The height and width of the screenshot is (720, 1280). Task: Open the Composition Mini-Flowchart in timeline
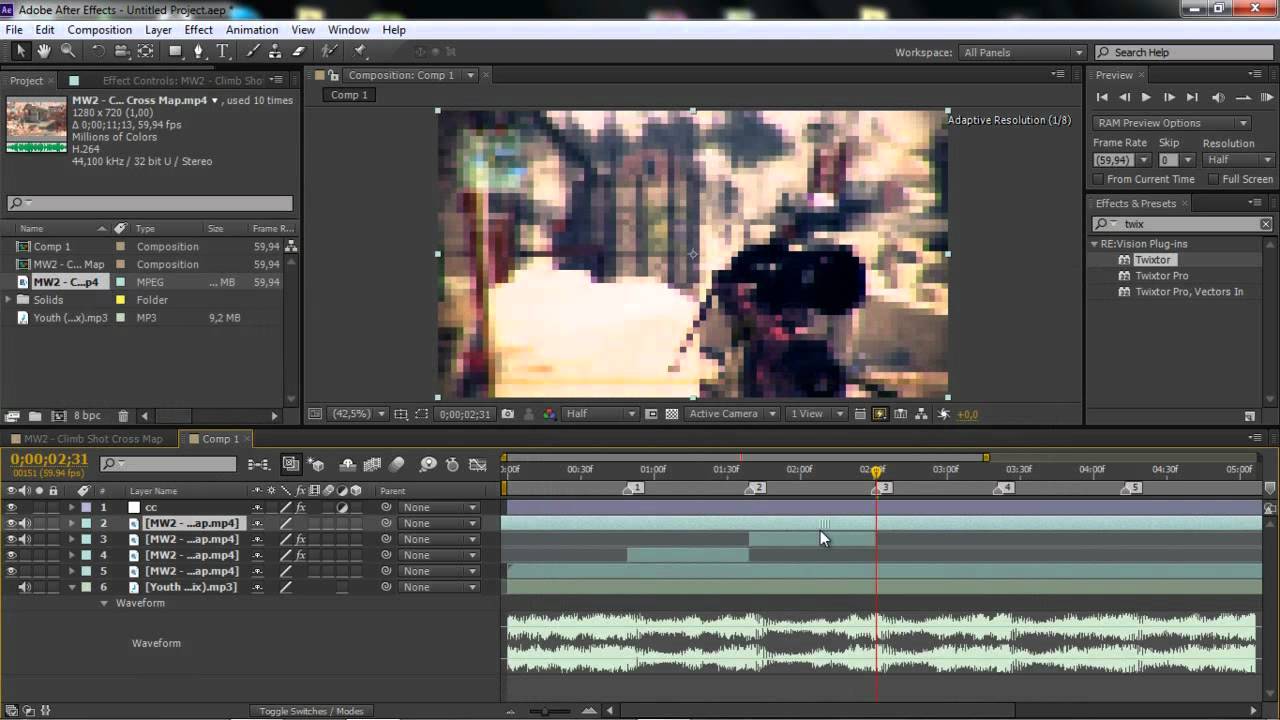[259, 464]
